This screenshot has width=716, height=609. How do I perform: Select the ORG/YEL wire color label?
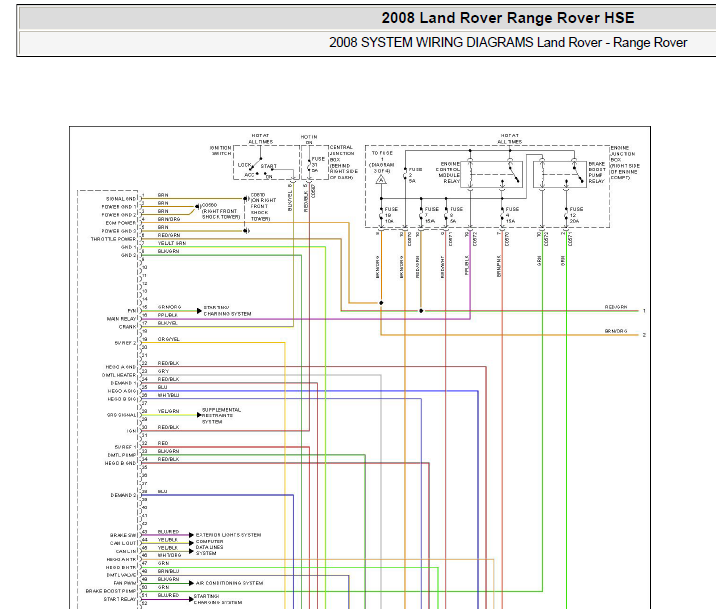[x=168, y=339]
